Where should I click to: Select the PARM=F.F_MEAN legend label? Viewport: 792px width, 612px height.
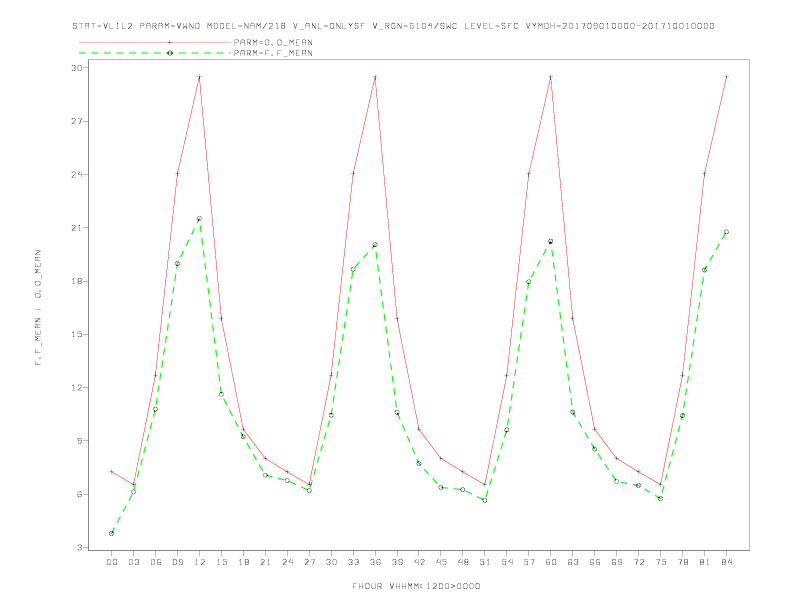(x=273, y=53)
